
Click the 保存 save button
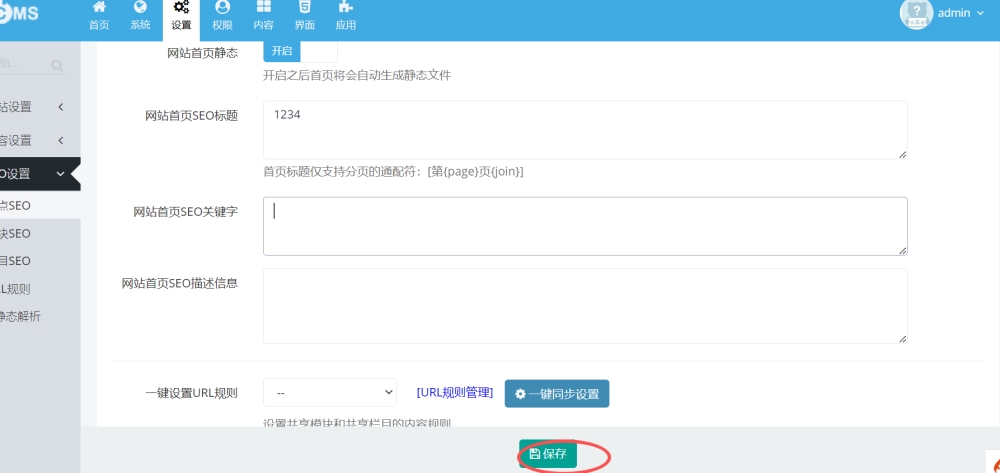(548, 454)
